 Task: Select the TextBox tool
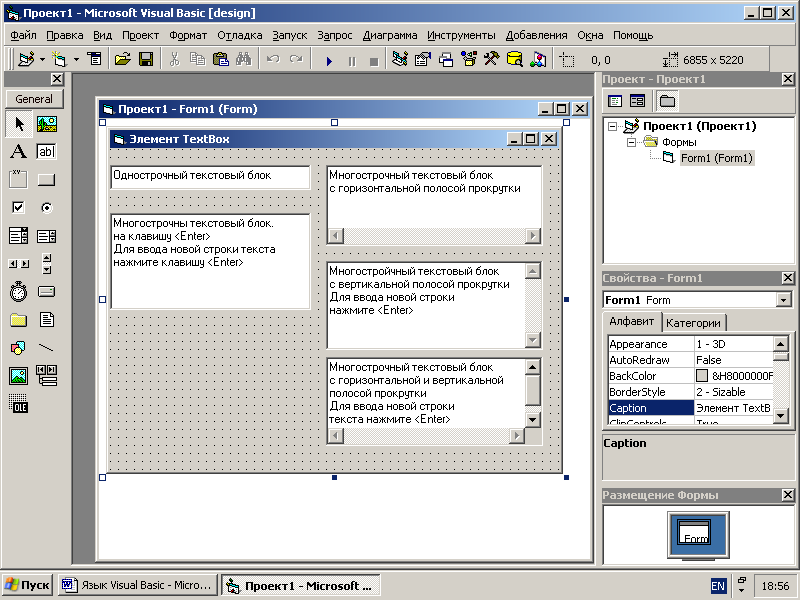click(x=46, y=152)
